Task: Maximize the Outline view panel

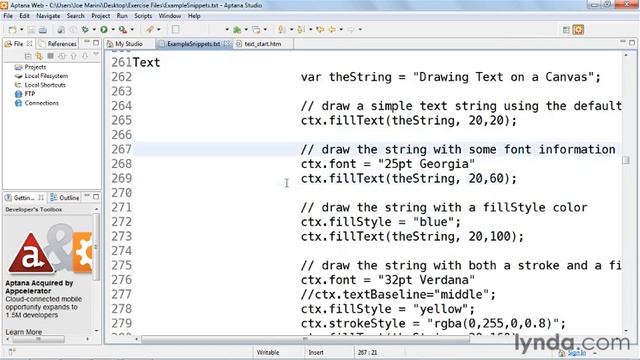Action: click(96, 197)
